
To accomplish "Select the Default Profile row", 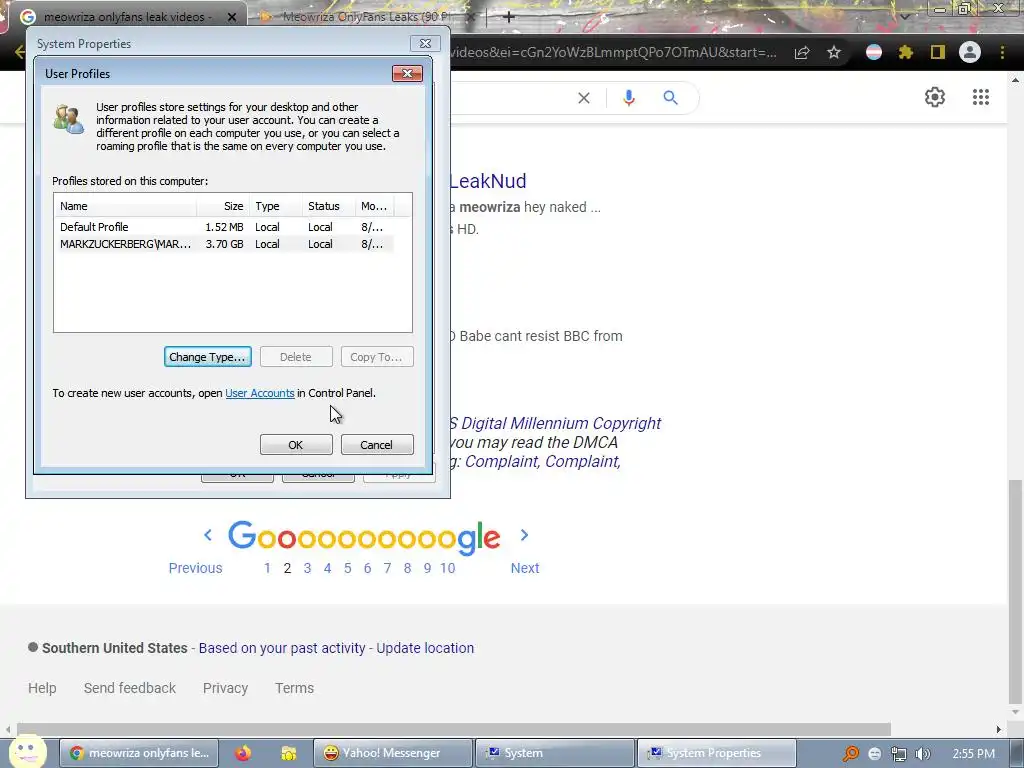I will 223,227.
